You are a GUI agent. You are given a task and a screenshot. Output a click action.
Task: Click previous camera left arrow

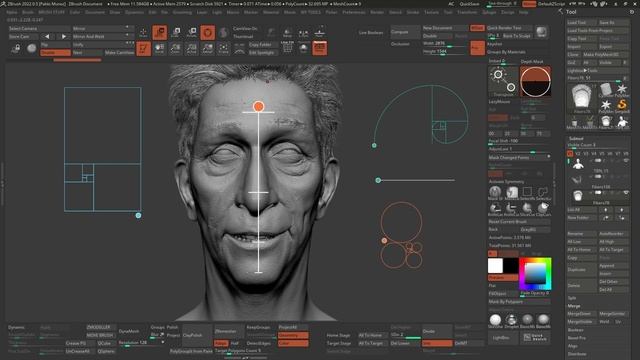point(47,36)
